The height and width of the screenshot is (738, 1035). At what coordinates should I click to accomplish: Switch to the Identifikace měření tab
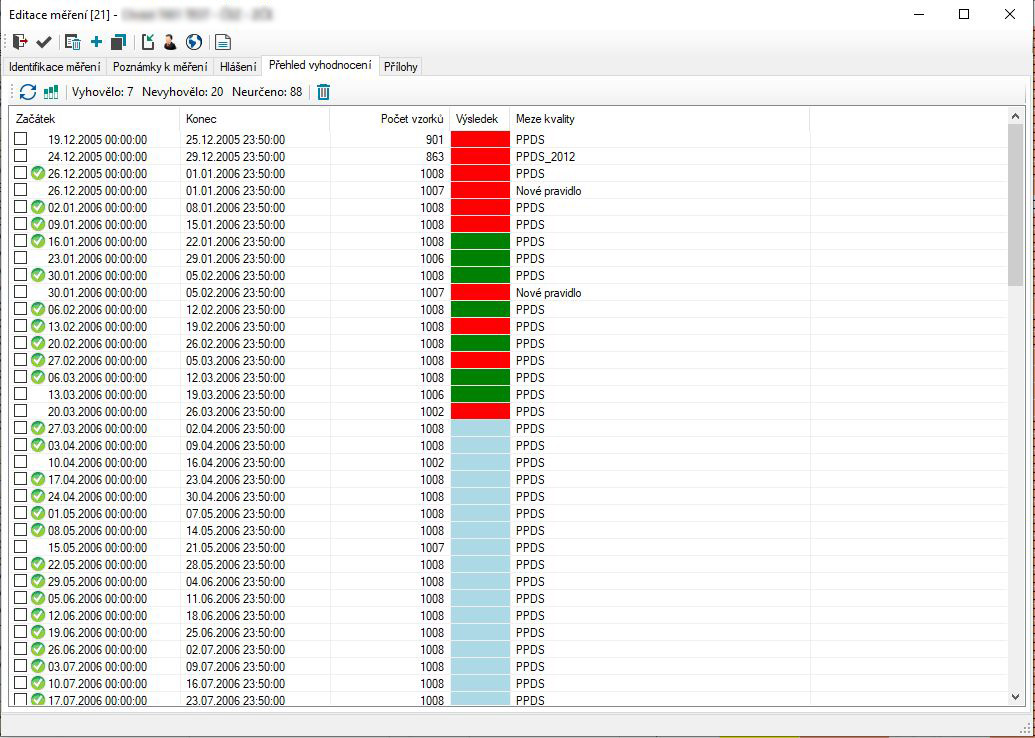point(54,67)
